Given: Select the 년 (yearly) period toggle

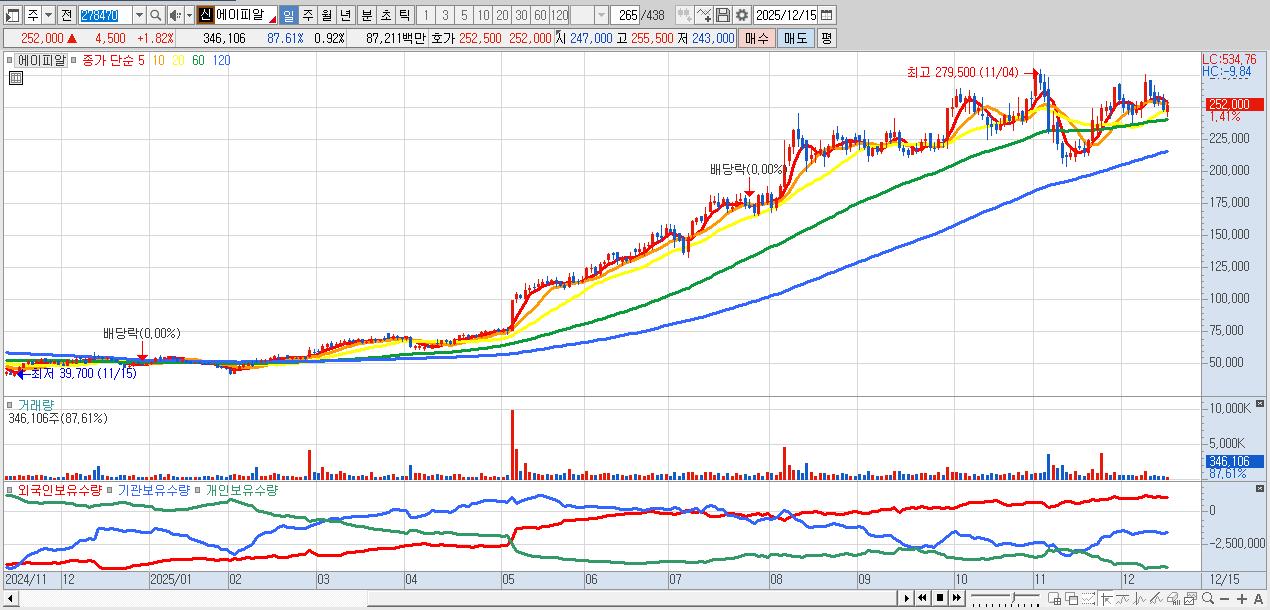Looking at the screenshot, I should [x=346, y=15].
